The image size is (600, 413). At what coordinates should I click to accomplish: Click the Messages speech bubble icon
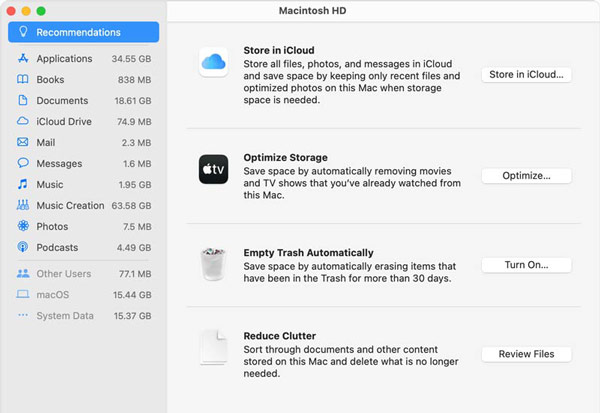(x=23, y=163)
